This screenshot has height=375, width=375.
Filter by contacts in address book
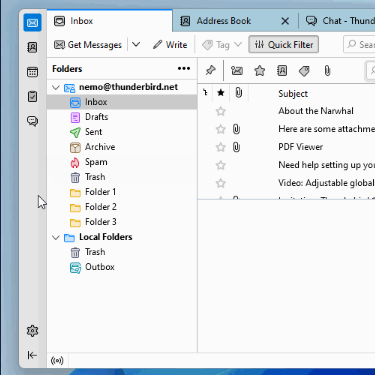[282, 71]
